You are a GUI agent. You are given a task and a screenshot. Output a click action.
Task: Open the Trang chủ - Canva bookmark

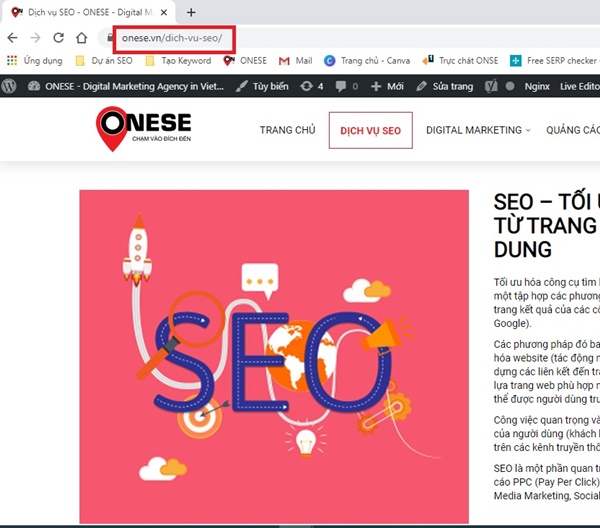(367, 60)
